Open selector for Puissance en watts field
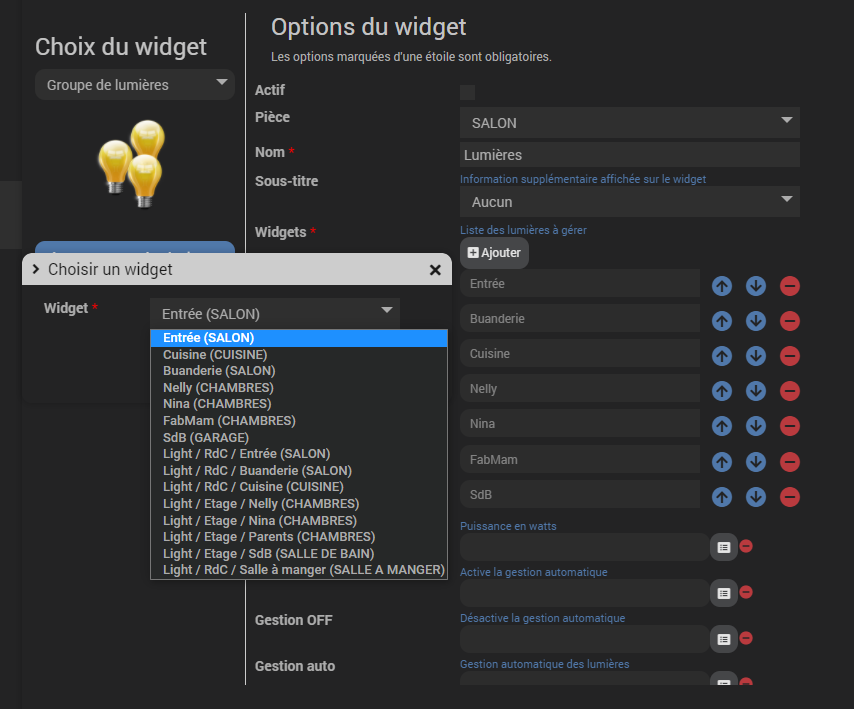 [724, 547]
